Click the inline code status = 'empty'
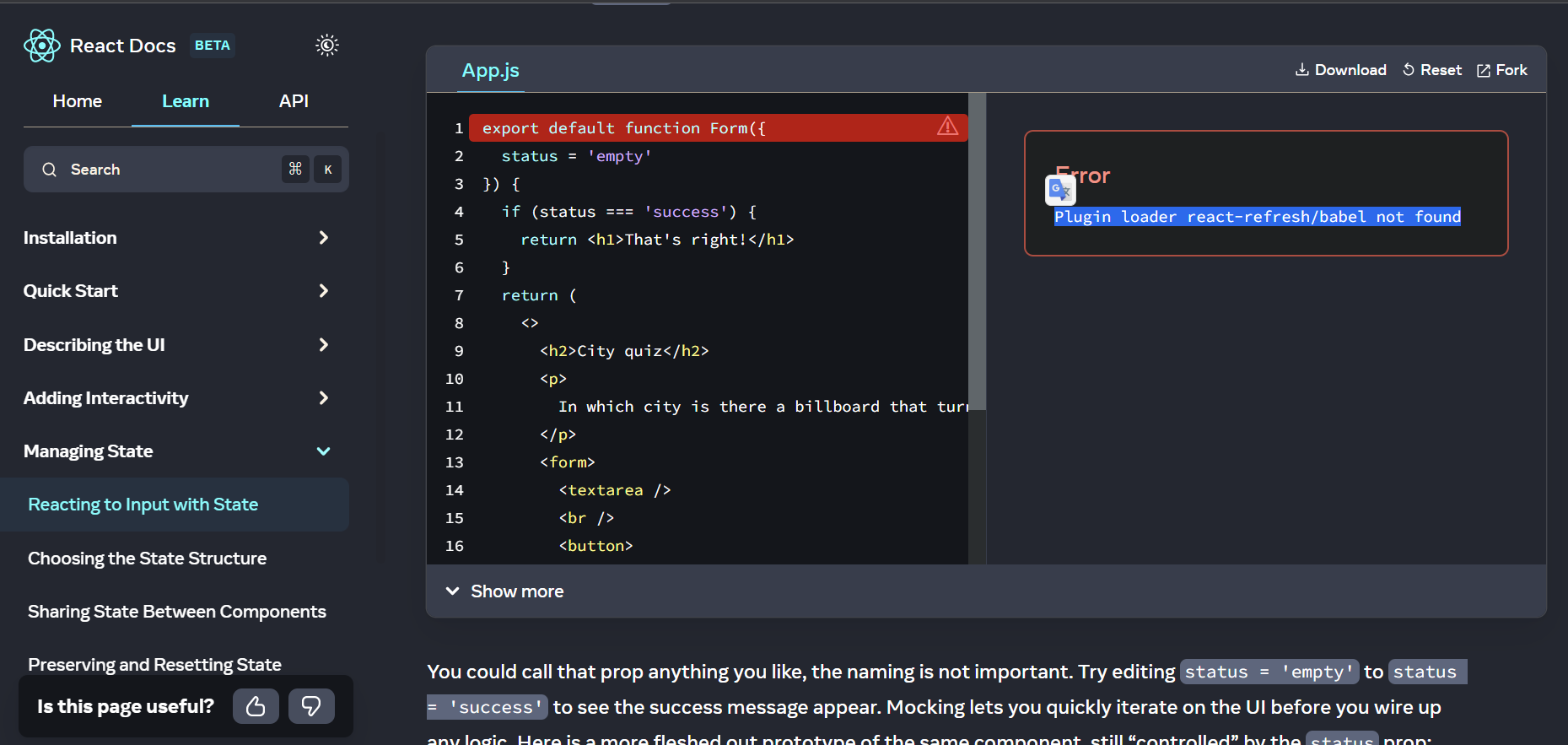 [x=1269, y=672]
